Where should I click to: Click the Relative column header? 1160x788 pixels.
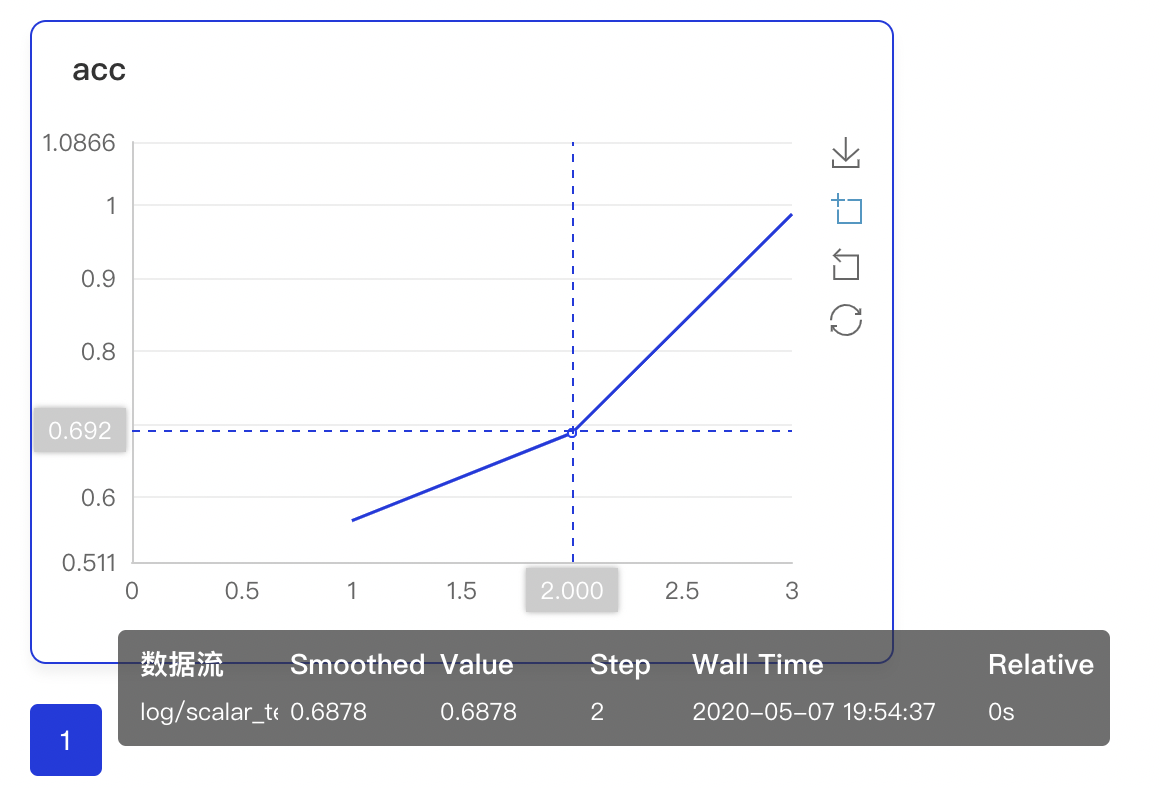(x=1041, y=665)
